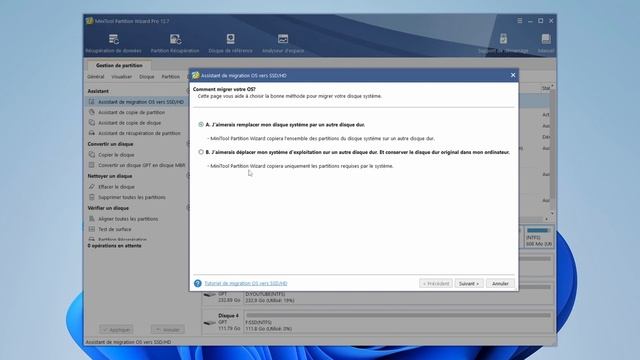Click the Appliquer button in main window

(116, 329)
